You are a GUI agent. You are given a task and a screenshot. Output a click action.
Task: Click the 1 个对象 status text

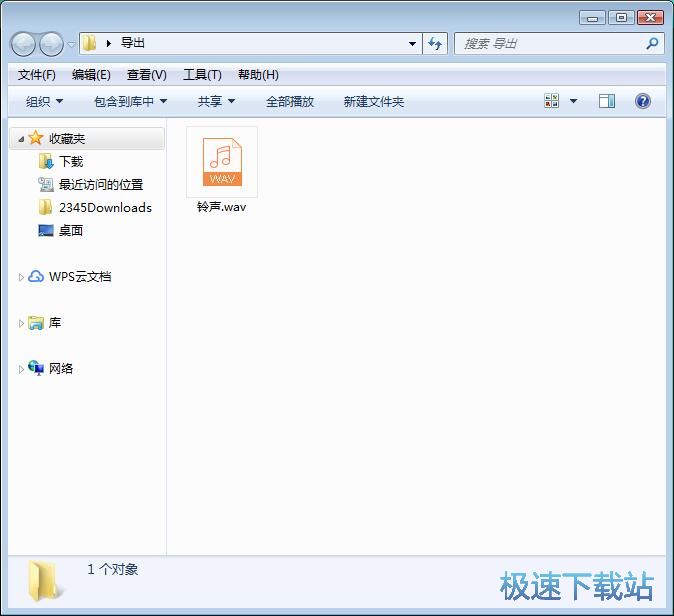pyautogui.click(x=113, y=570)
